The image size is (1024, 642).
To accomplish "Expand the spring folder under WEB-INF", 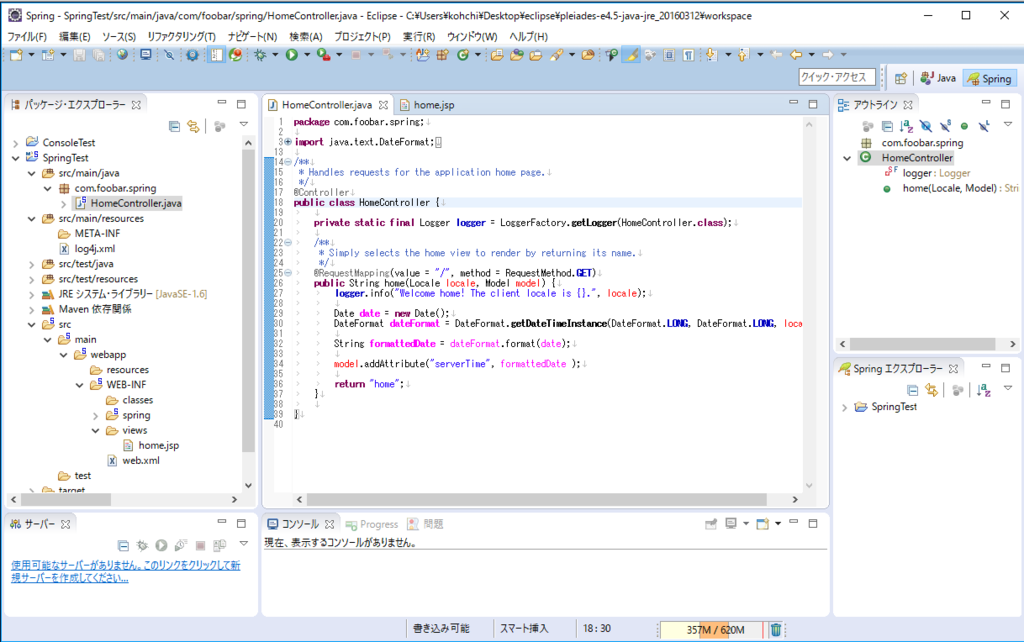I will coord(95,415).
